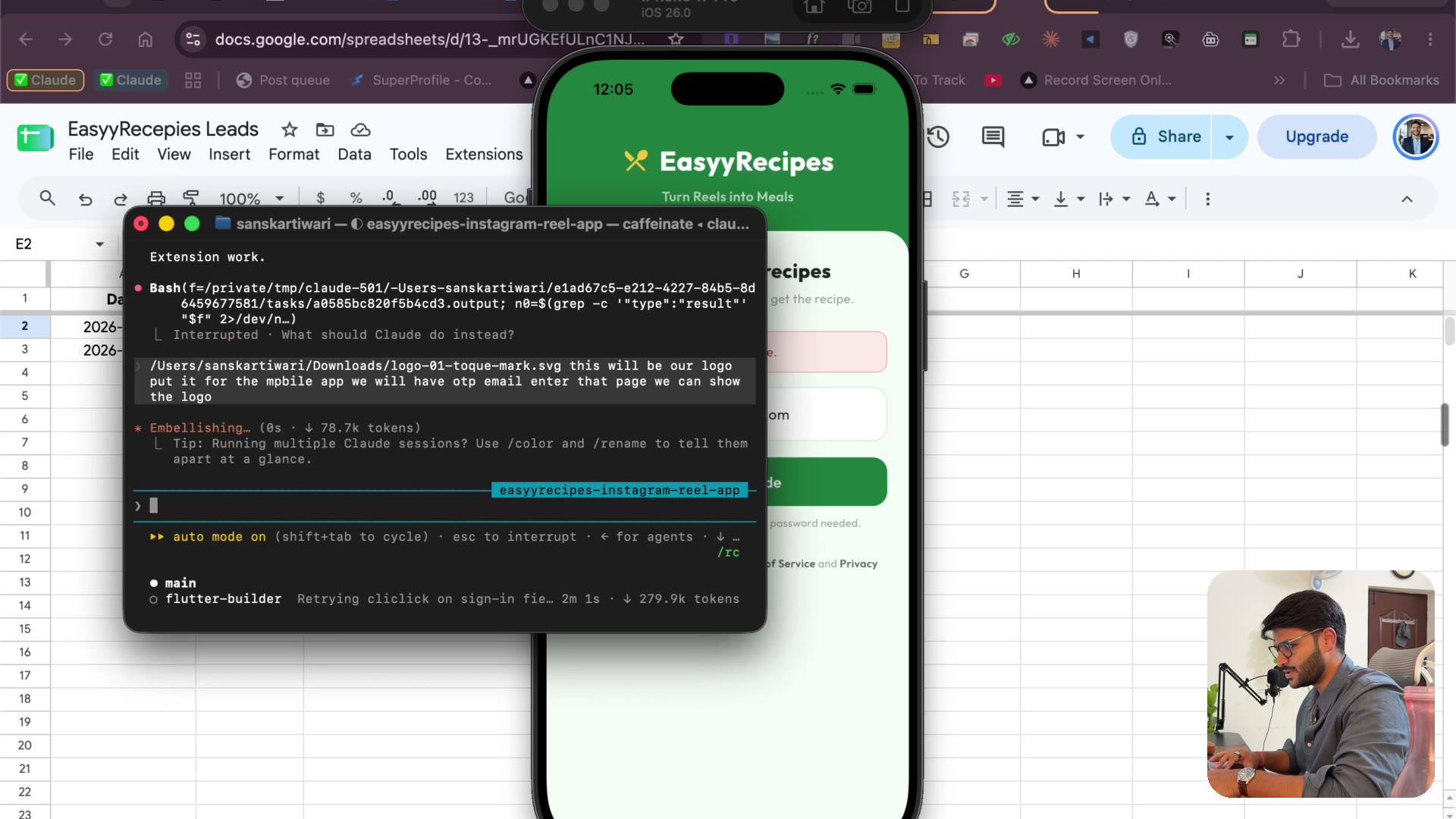This screenshot has width=1456, height=819.
Task: Select column H header
Action: point(1076,274)
